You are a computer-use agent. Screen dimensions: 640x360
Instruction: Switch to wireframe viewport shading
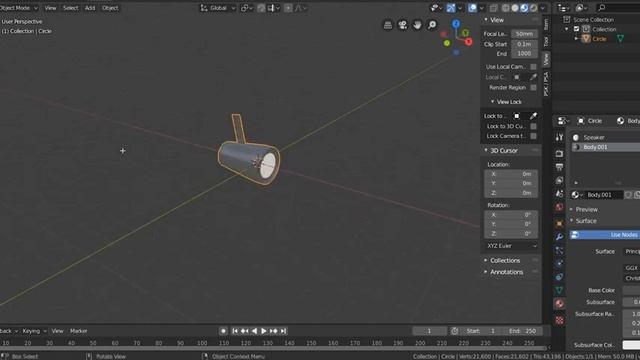click(x=506, y=8)
